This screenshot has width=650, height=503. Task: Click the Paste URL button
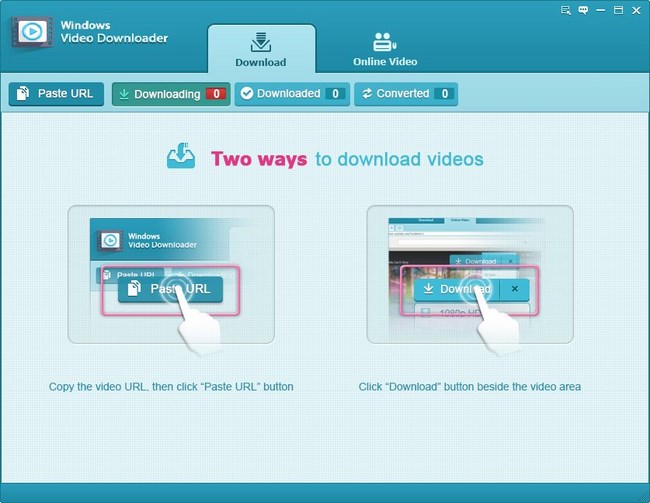(57, 94)
